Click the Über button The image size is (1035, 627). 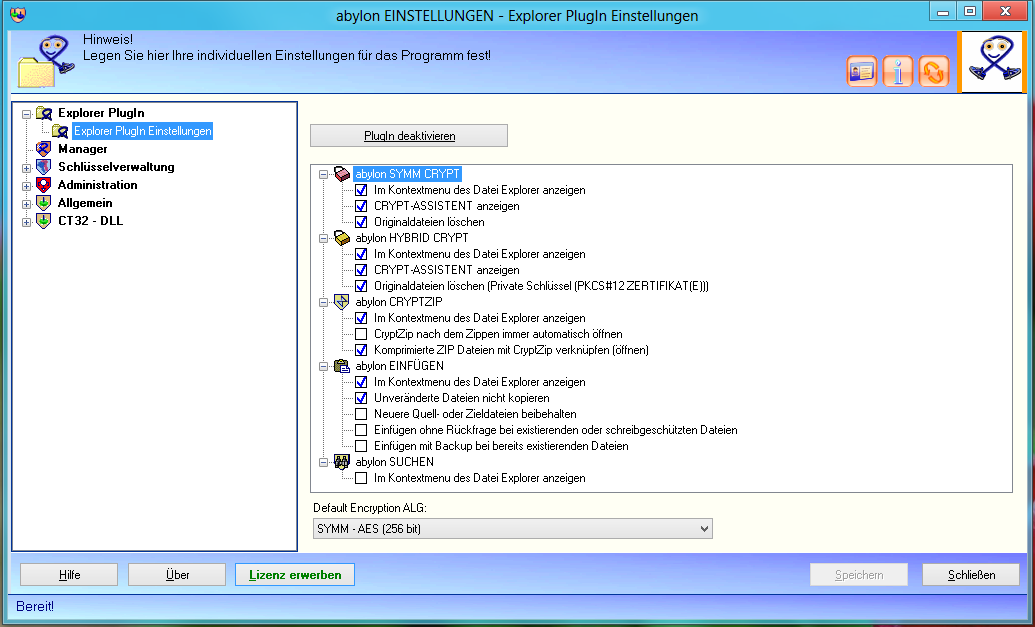click(177, 574)
